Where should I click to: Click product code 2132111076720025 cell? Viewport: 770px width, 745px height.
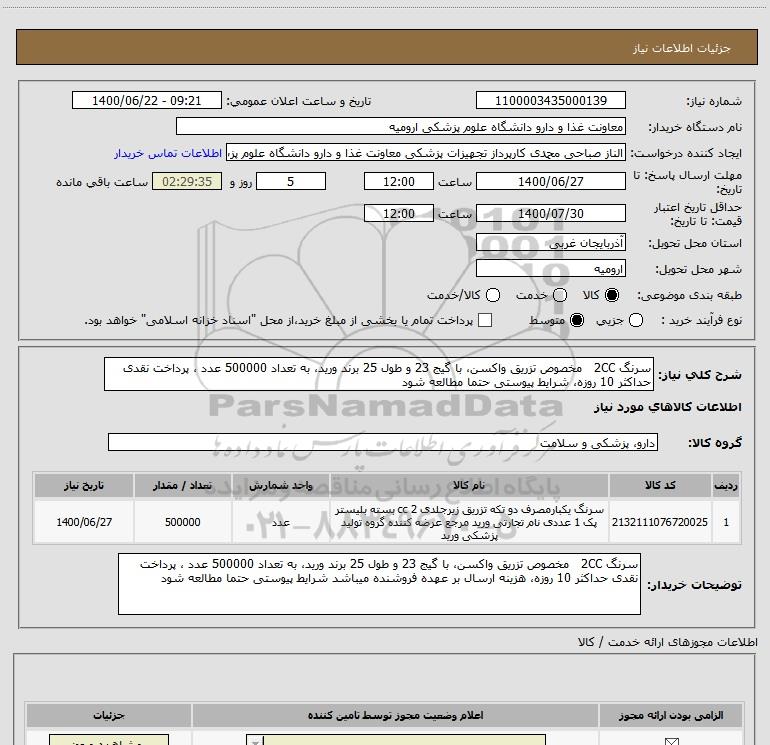660,522
